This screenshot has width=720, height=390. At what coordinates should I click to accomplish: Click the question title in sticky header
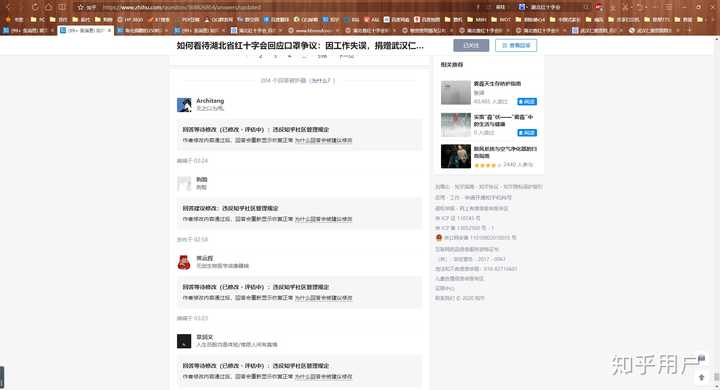tap(300, 45)
